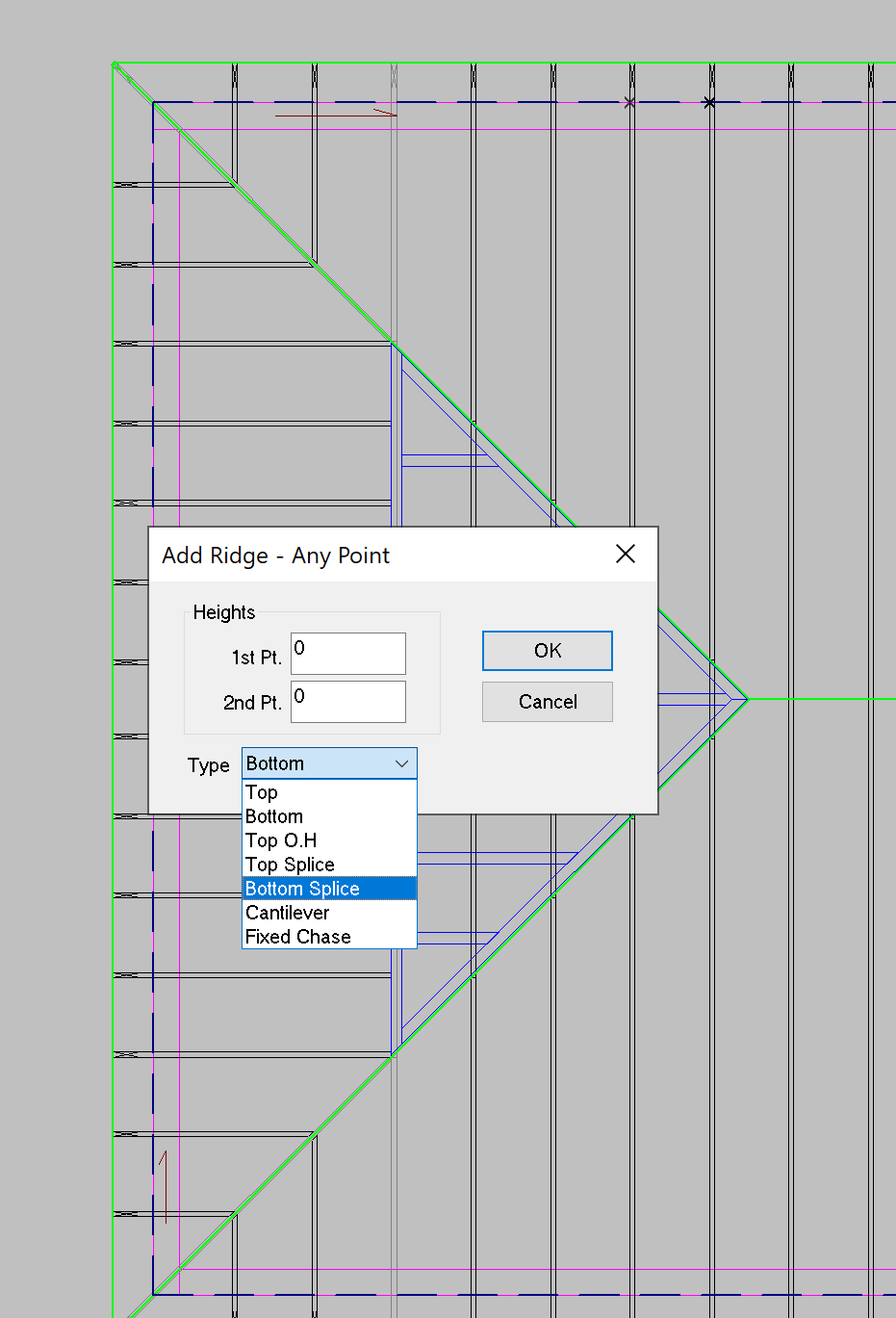
Task: Select Top Splice from the list
Action: [290, 865]
